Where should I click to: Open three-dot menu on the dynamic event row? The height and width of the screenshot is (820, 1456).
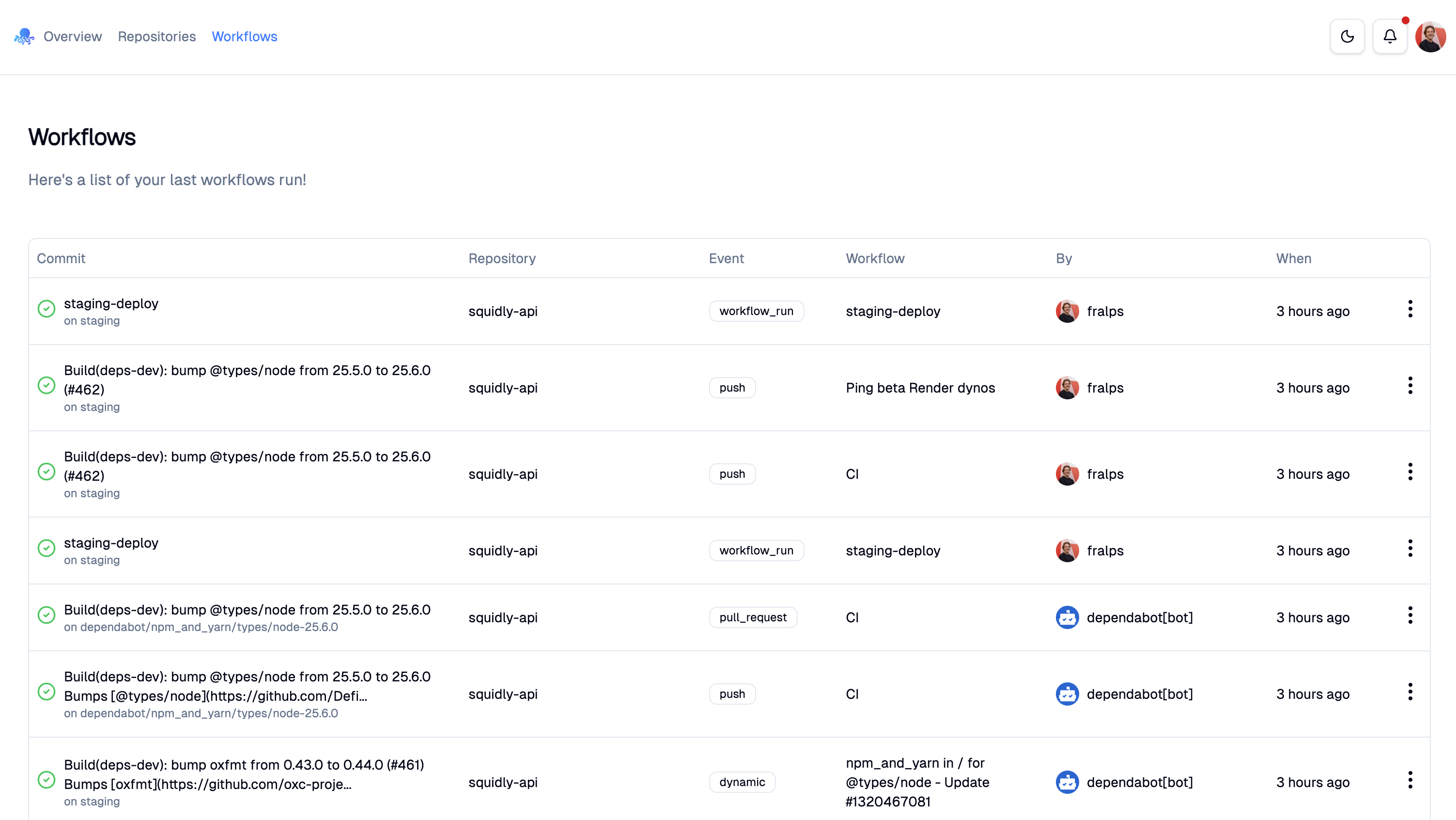(1410, 780)
